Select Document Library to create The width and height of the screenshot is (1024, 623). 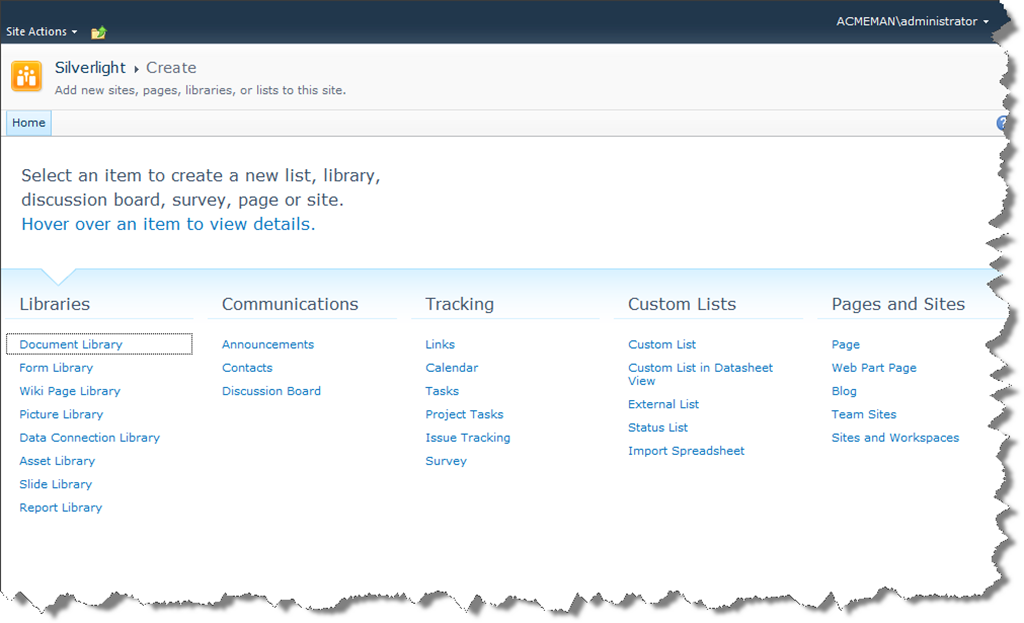point(71,344)
